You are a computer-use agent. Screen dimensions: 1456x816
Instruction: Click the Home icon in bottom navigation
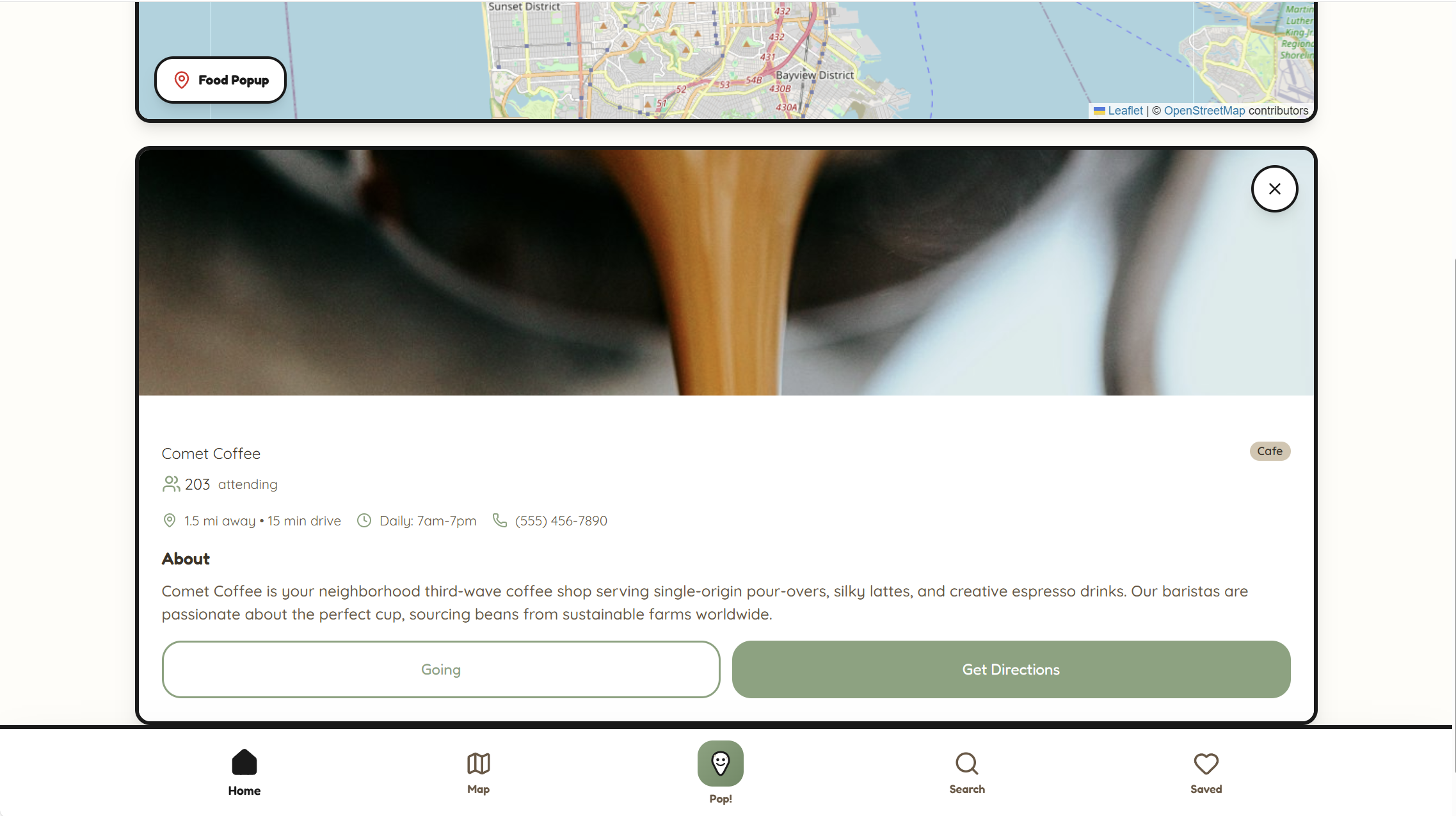[x=244, y=762]
